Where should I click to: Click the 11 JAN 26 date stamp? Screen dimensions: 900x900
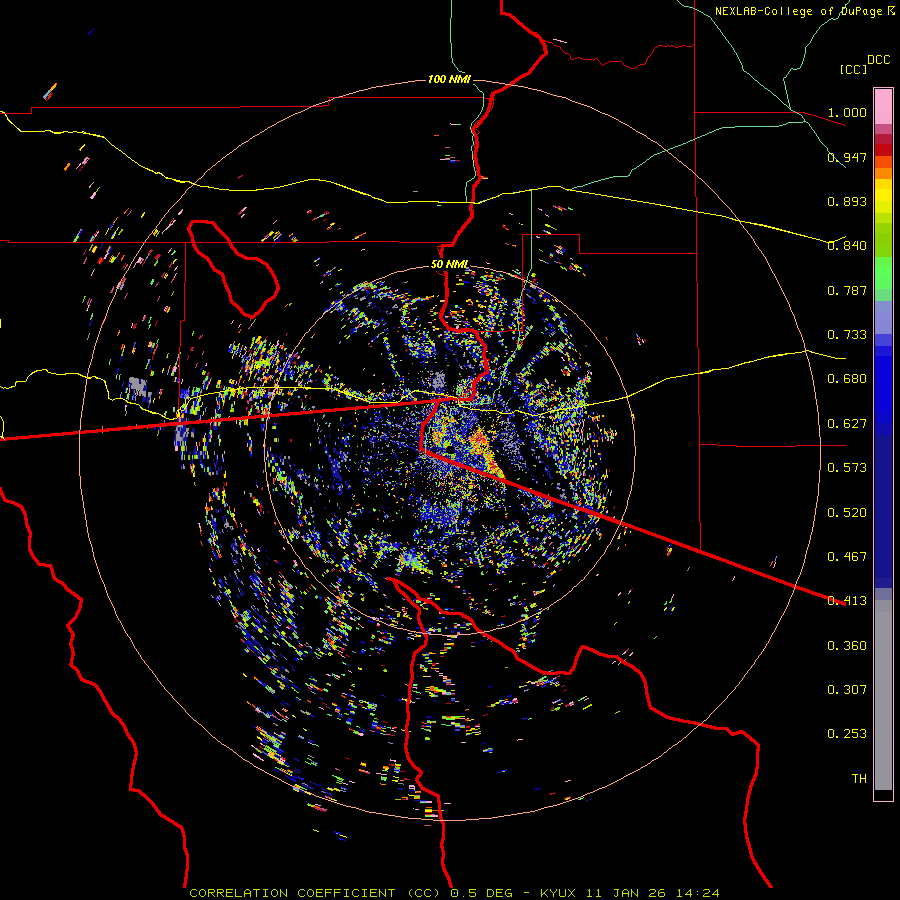tap(624, 893)
